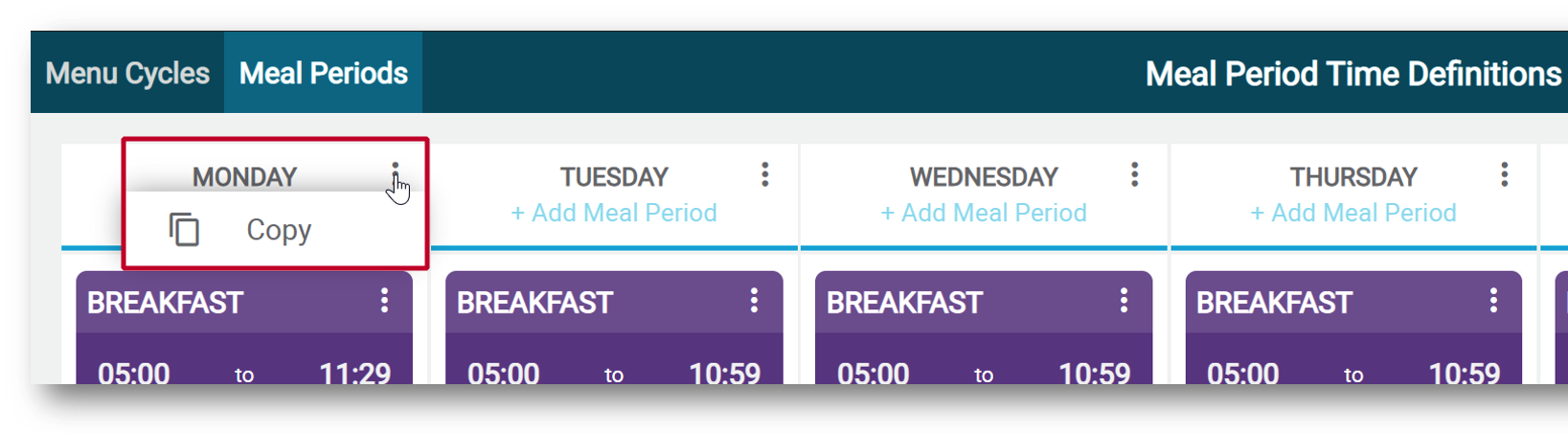Open Wednesday column three-dot menu
This screenshot has width=1568, height=433.
point(1134,174)
